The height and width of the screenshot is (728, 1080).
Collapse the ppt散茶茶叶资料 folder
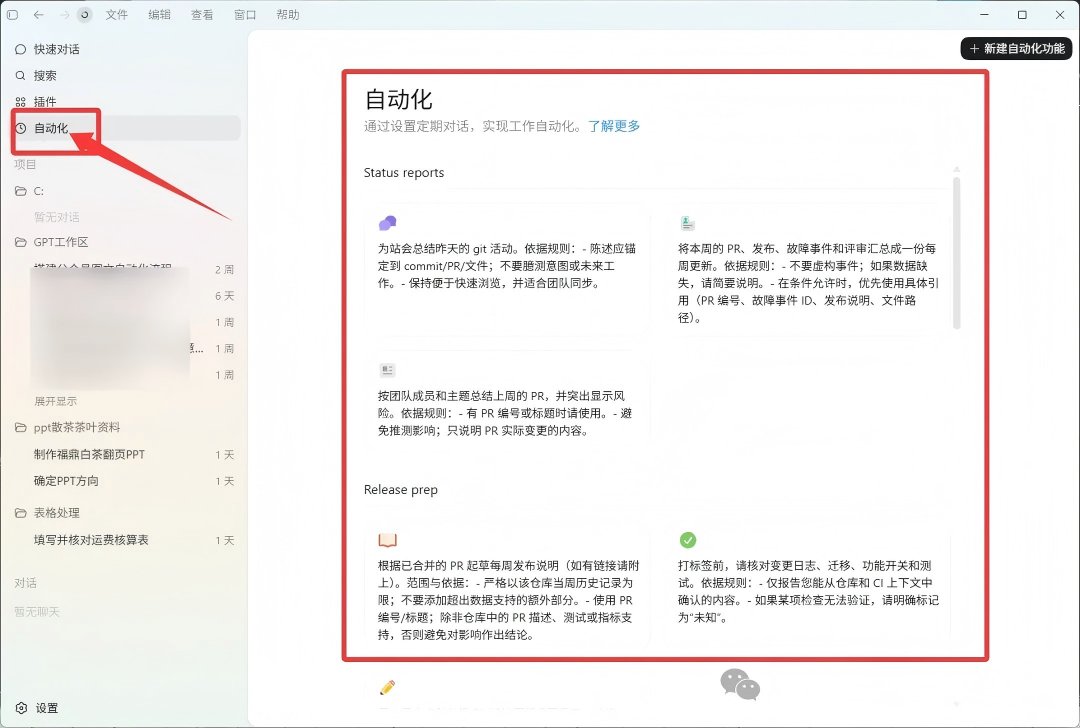[x=68, y=428]
